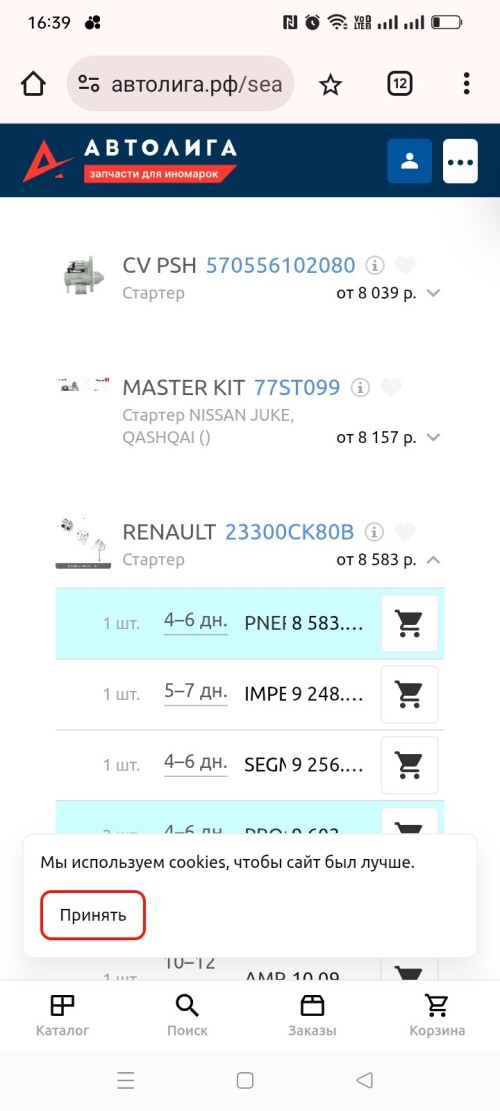This screenshot has width=500, height=1111.
Task: Expand offers for CV PSH starter
Action: [434, 293]
